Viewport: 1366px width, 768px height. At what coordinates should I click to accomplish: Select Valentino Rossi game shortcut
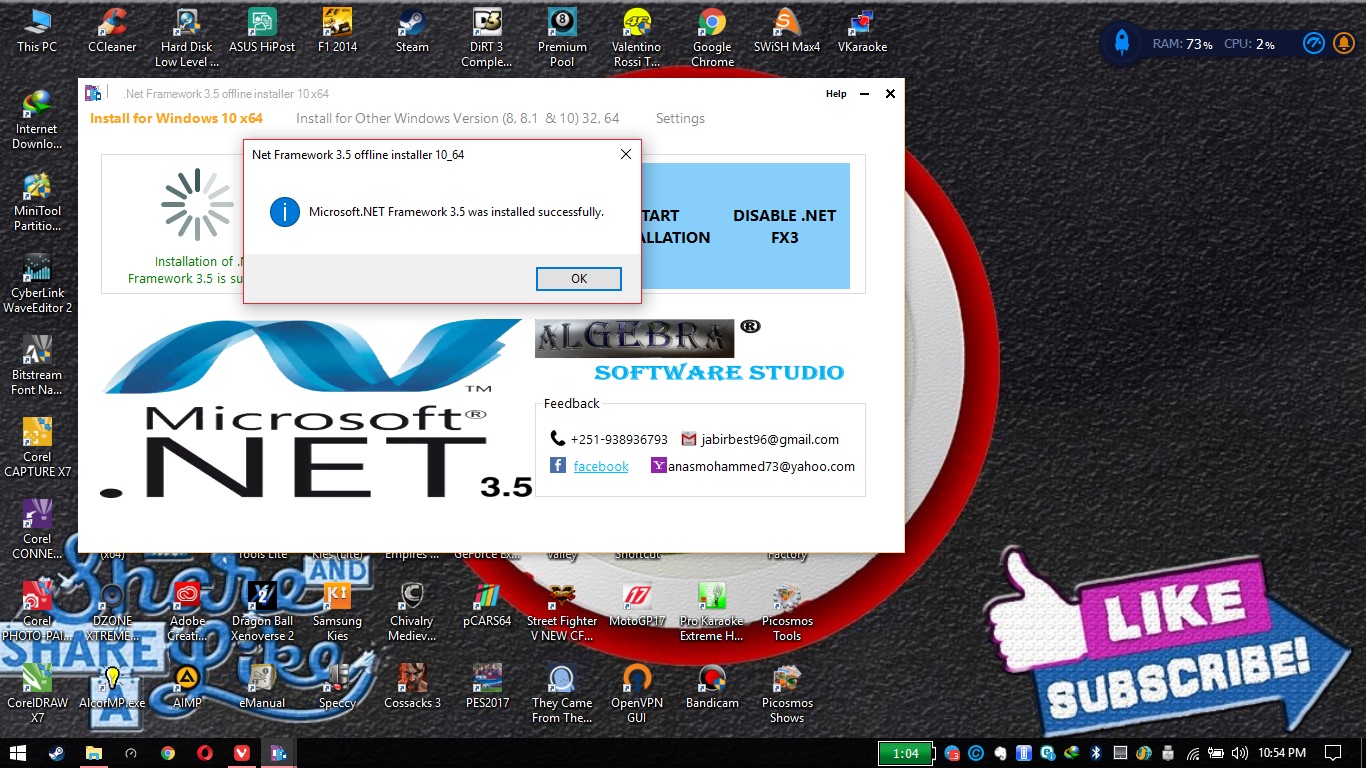(637, 38)
